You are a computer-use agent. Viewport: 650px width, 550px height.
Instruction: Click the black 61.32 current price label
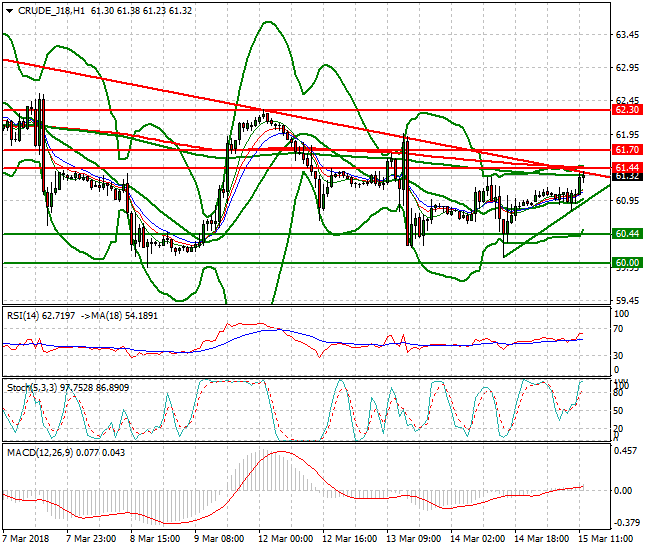(x=627, y=177)
